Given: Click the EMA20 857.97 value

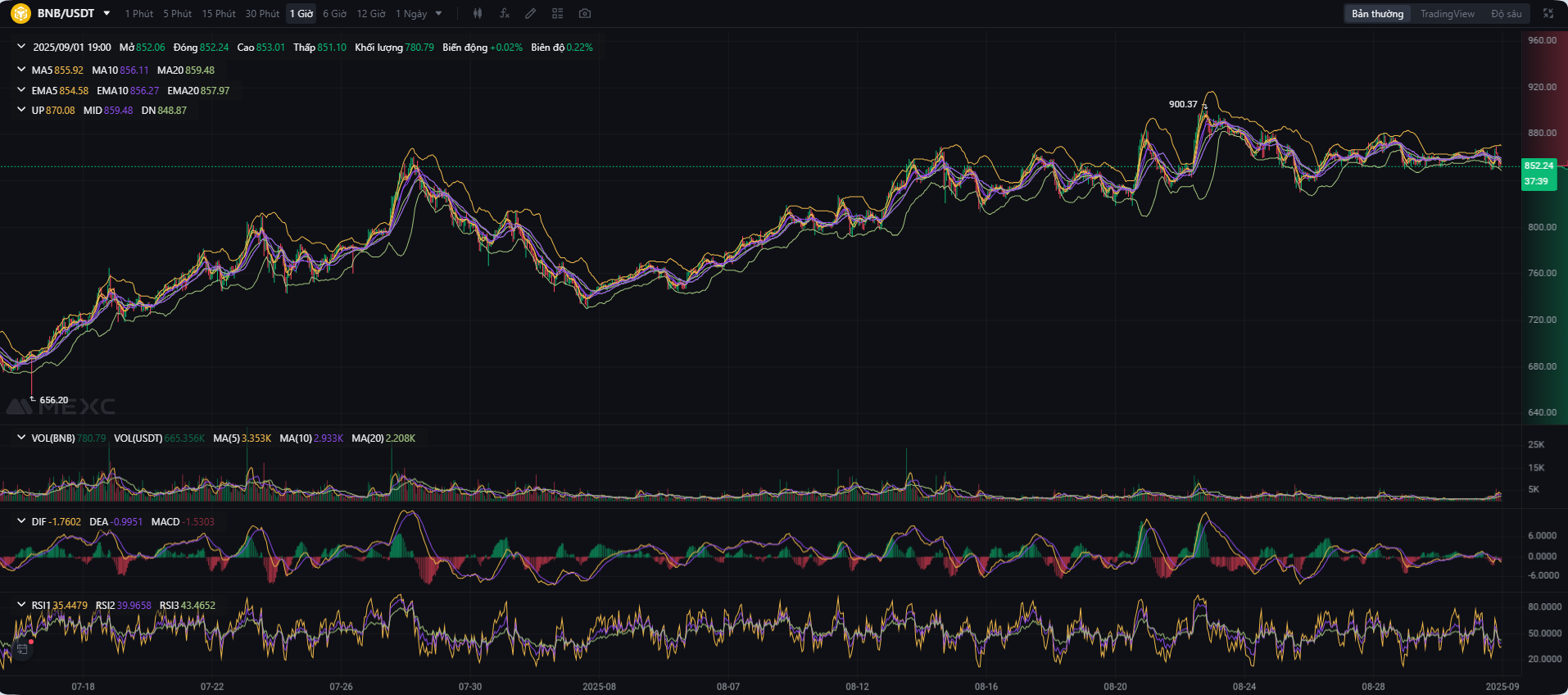Looking at the screenshot, I should (198, 91).
